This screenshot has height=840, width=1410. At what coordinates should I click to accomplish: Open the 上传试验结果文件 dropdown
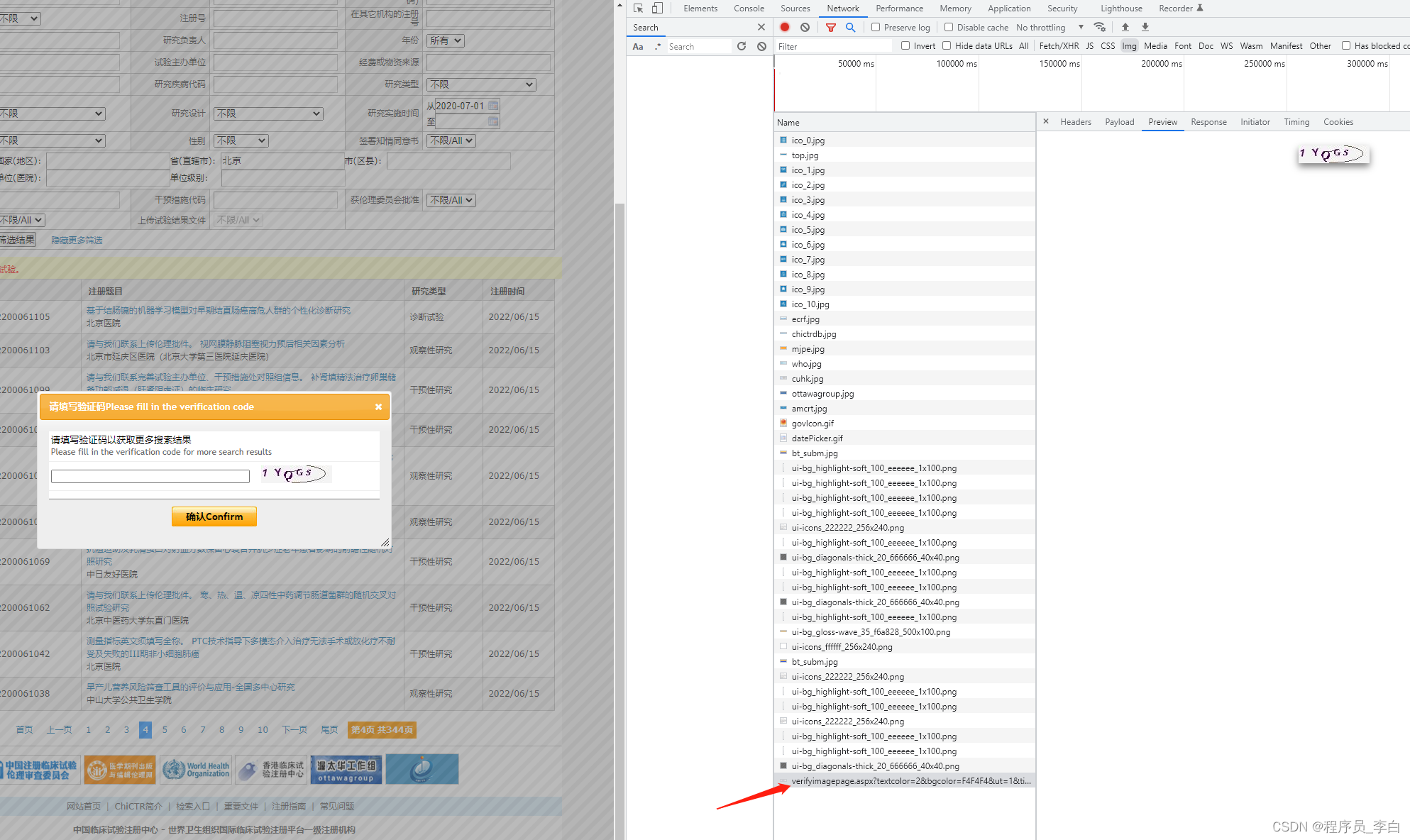pyautogui.click(x=238, y=220)
